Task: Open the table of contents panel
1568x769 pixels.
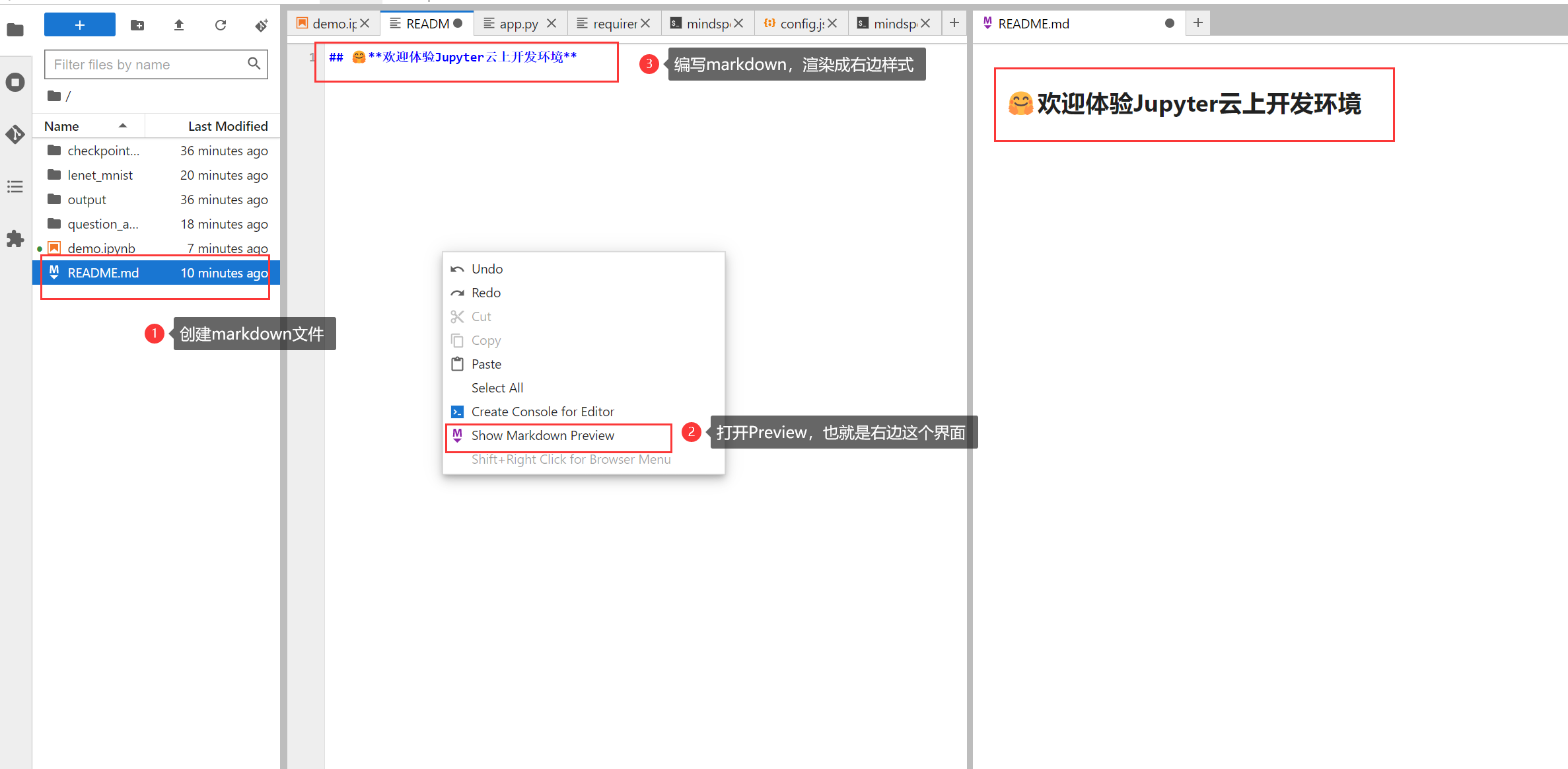Action: (x=15, y=186)
